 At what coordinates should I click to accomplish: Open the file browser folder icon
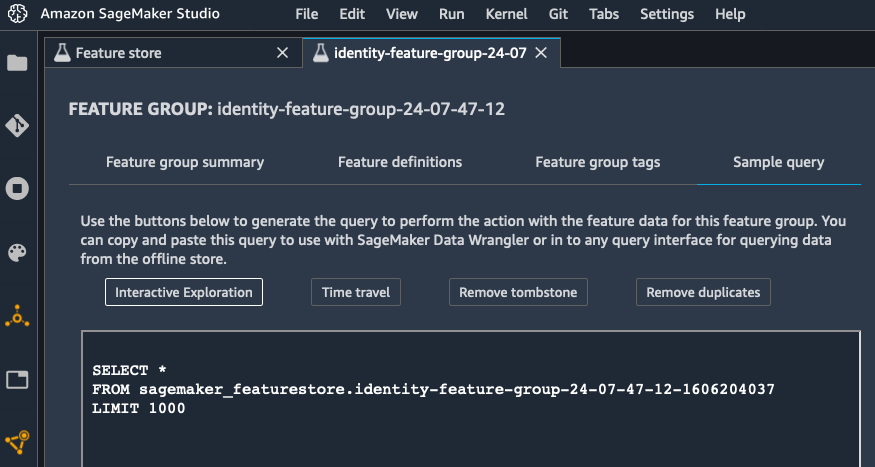[17, 63]
